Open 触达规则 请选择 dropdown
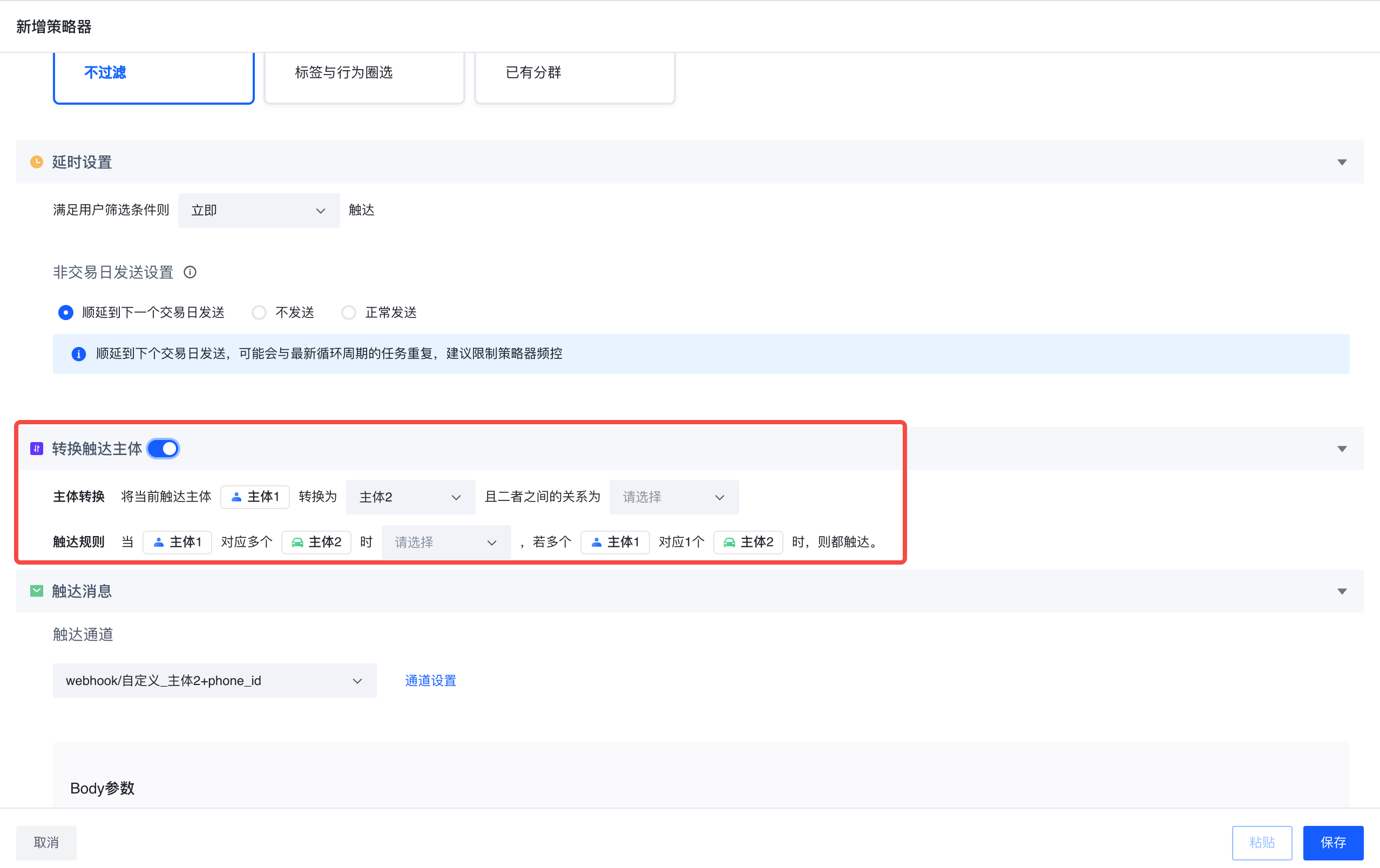This screenshot has height=868, width=1380. click(443, 541)
